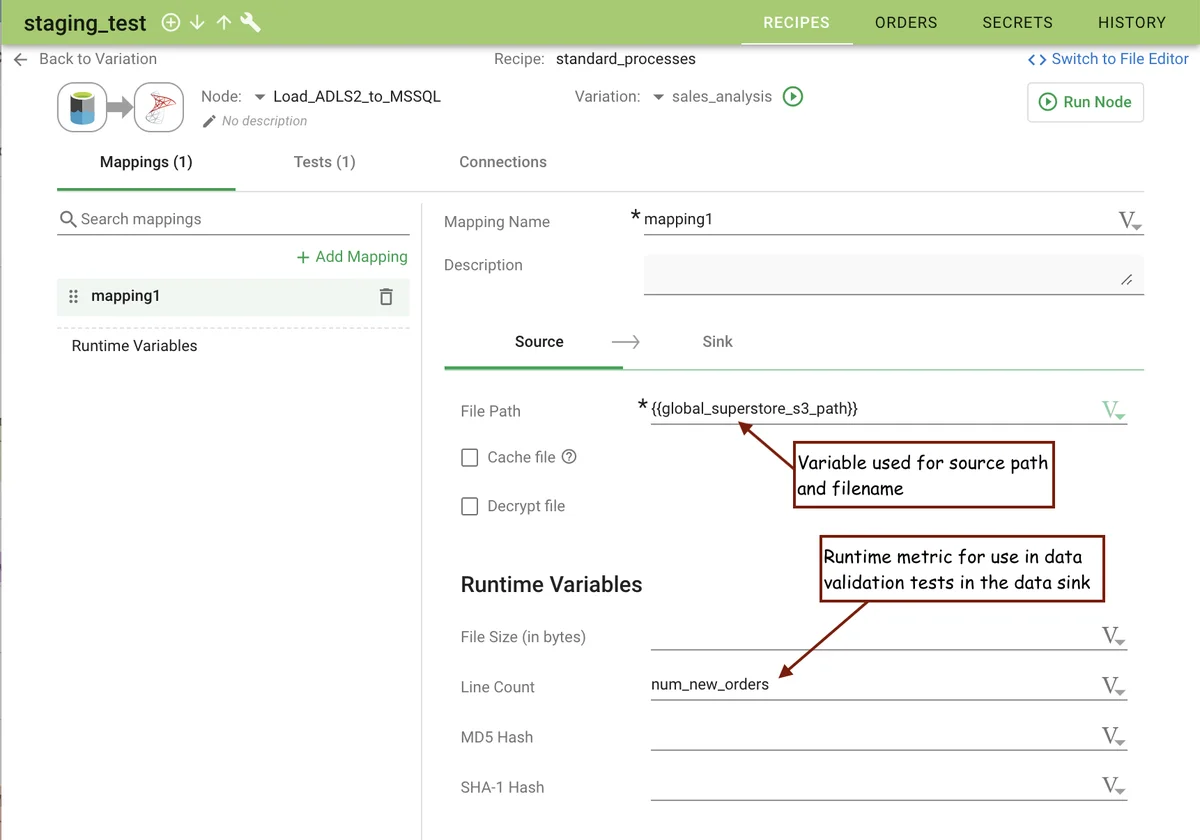Click the pencil icon to edit description
This screenshot has height=840, width=1200.
209,121
